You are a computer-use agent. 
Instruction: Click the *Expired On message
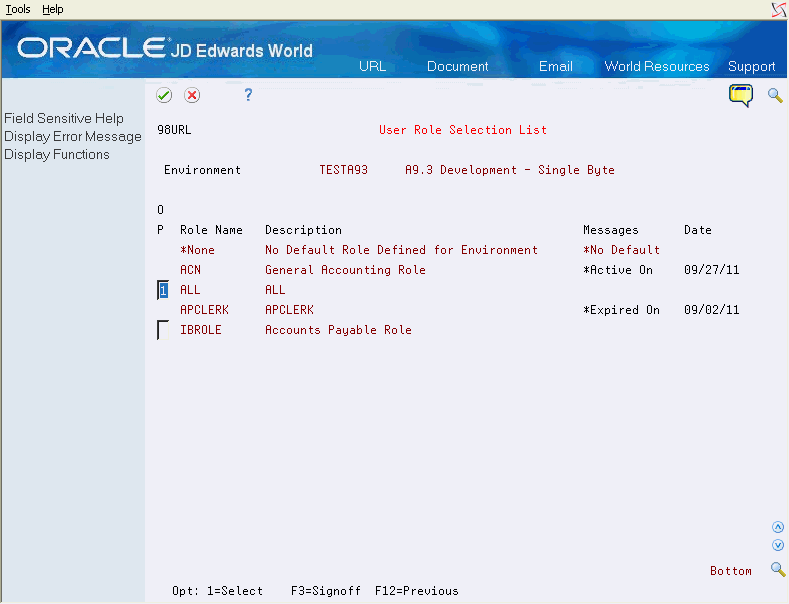coord(621,310)
